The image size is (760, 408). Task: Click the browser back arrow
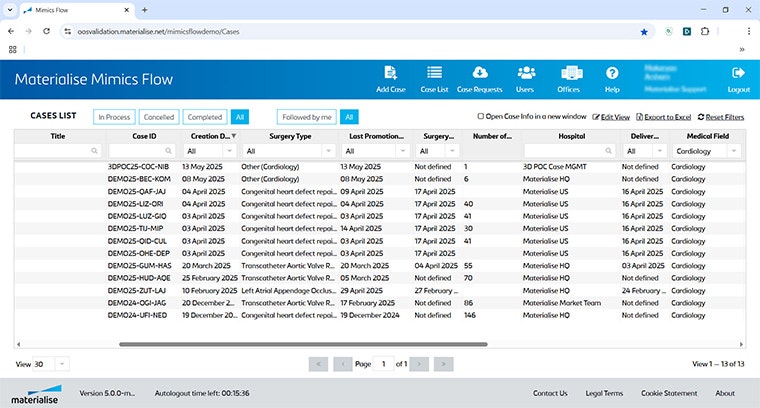pos(11,31)
